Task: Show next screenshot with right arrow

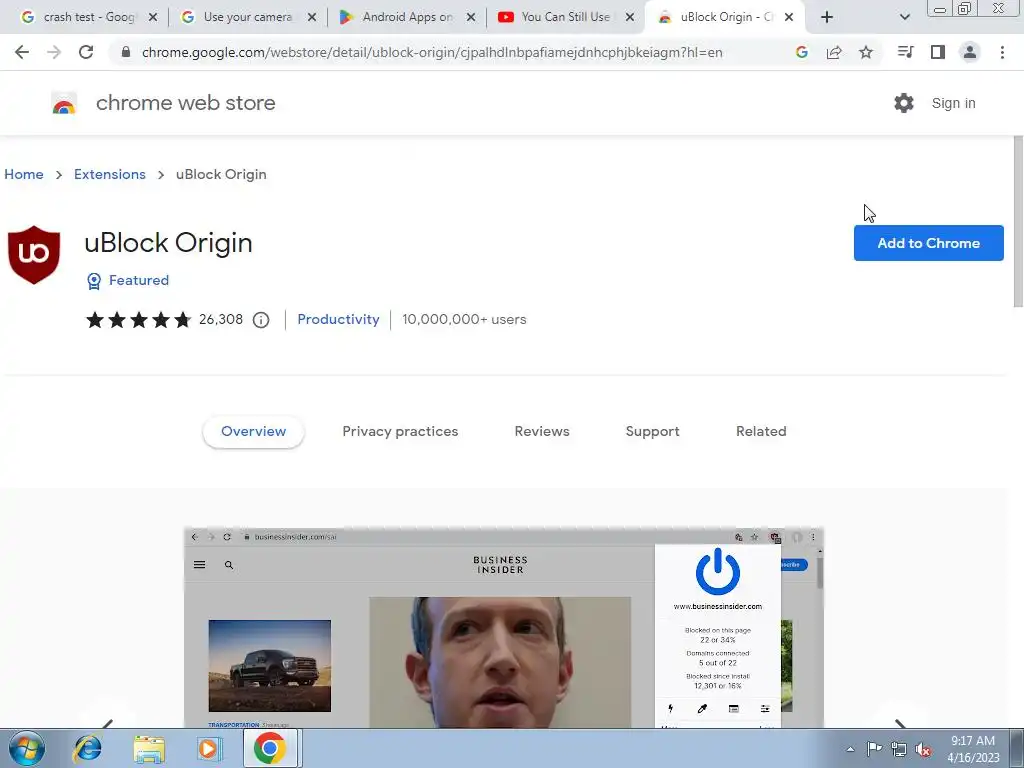Action: (900, 722)
